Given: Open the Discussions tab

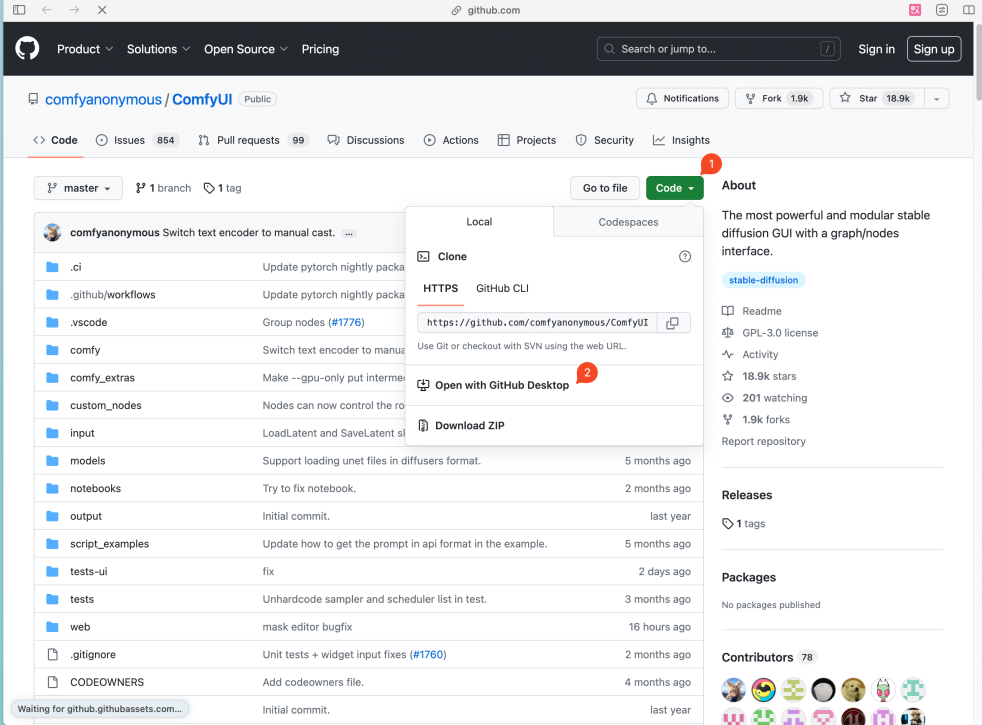Looking at the screenshot, I should click(366, 140).
